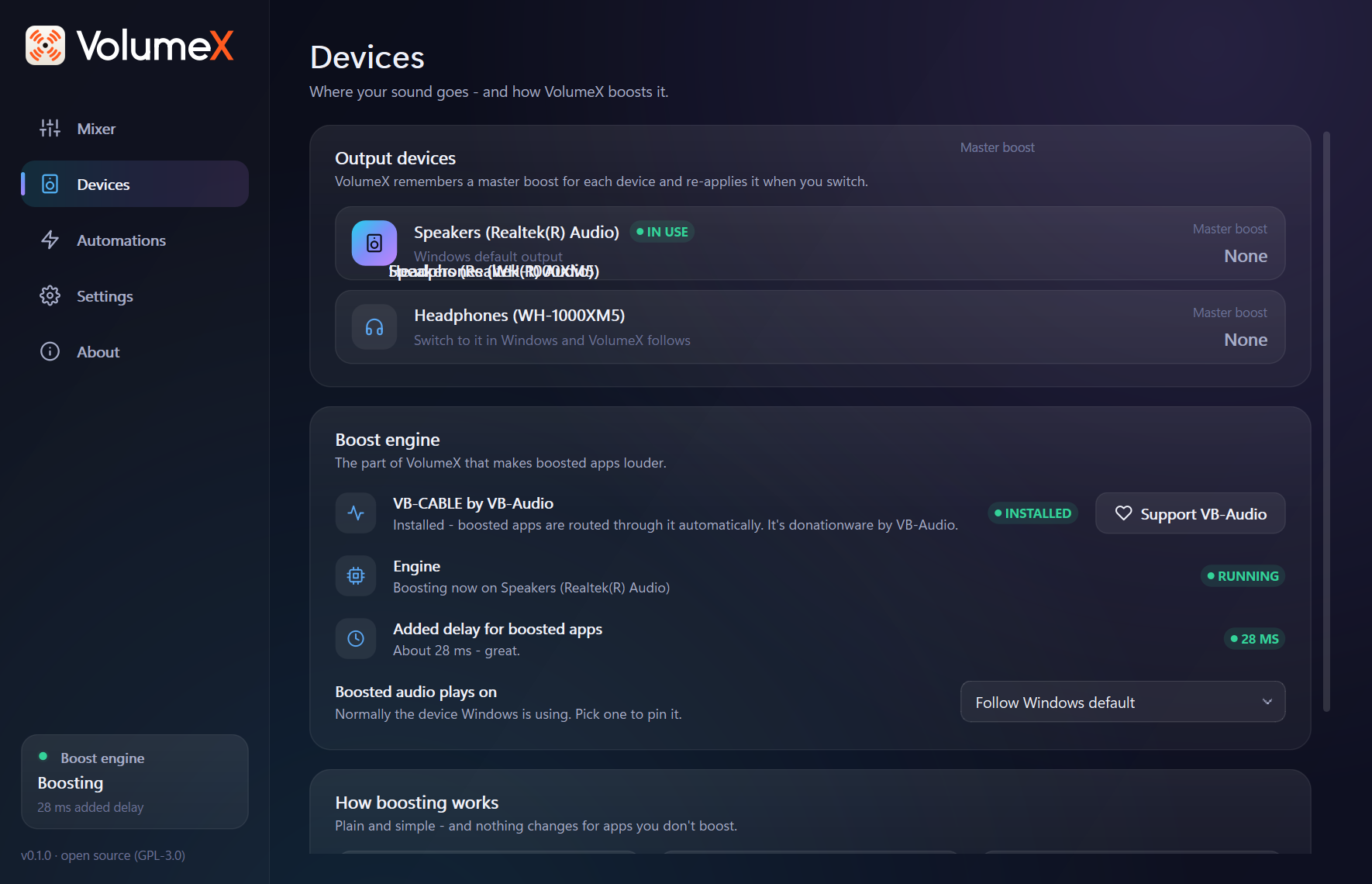Screen dimensions: 1372x884
Task: Click the Mixer sliders icon
Action: click(x=50, y=129)
